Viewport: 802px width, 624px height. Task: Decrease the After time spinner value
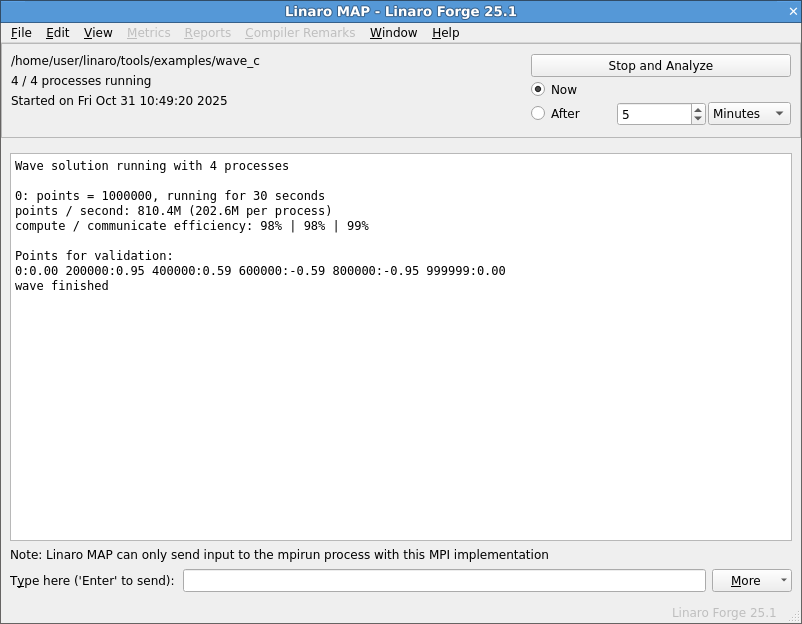(698, 119)
